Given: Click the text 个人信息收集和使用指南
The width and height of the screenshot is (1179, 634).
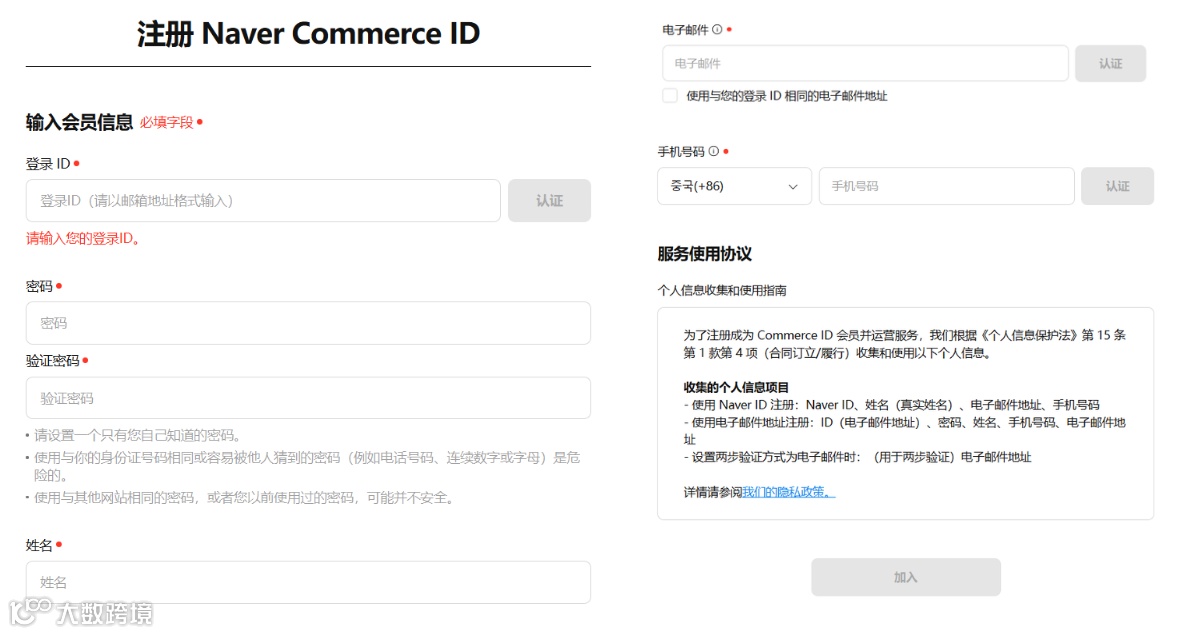Looking at the screenshot, I should 722,290.
